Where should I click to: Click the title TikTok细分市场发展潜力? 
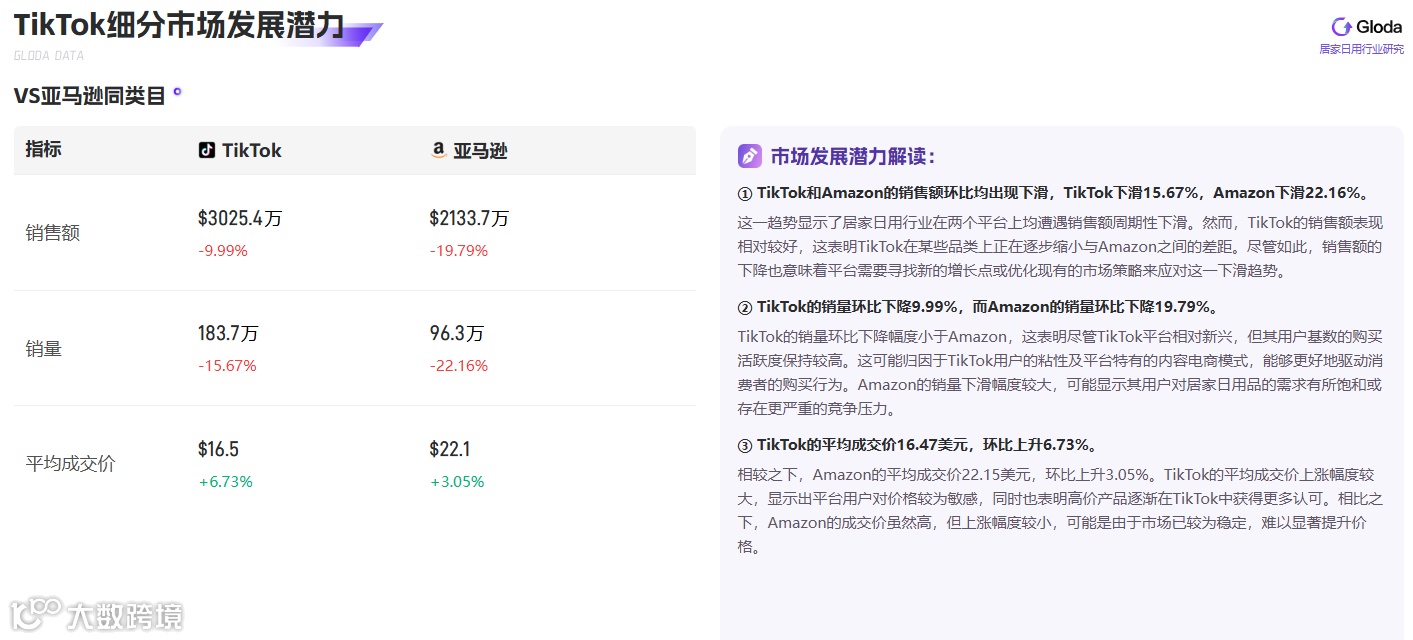(179, 26)
